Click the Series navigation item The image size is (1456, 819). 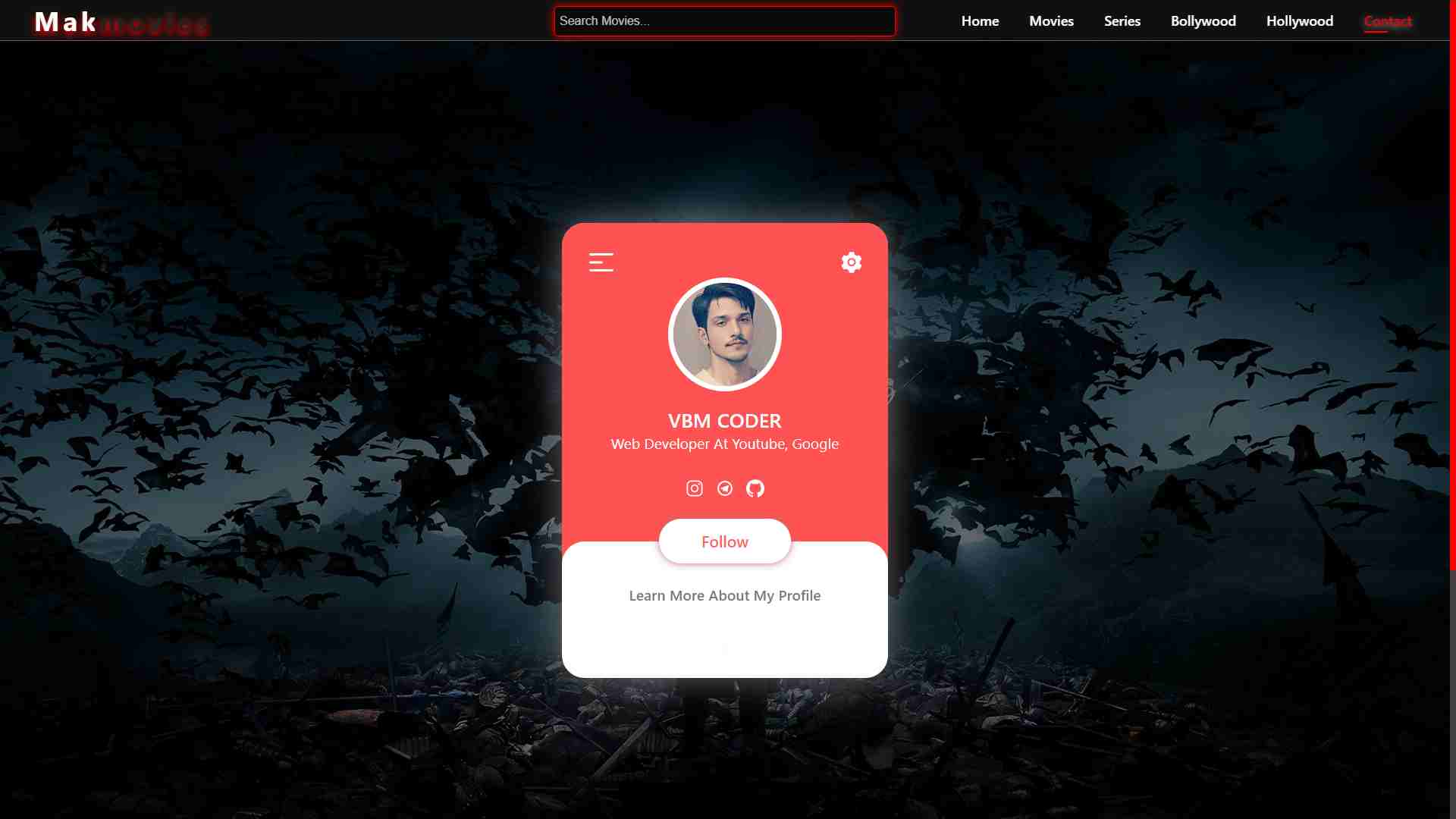pyautogui.click(x=1122, y=20)
